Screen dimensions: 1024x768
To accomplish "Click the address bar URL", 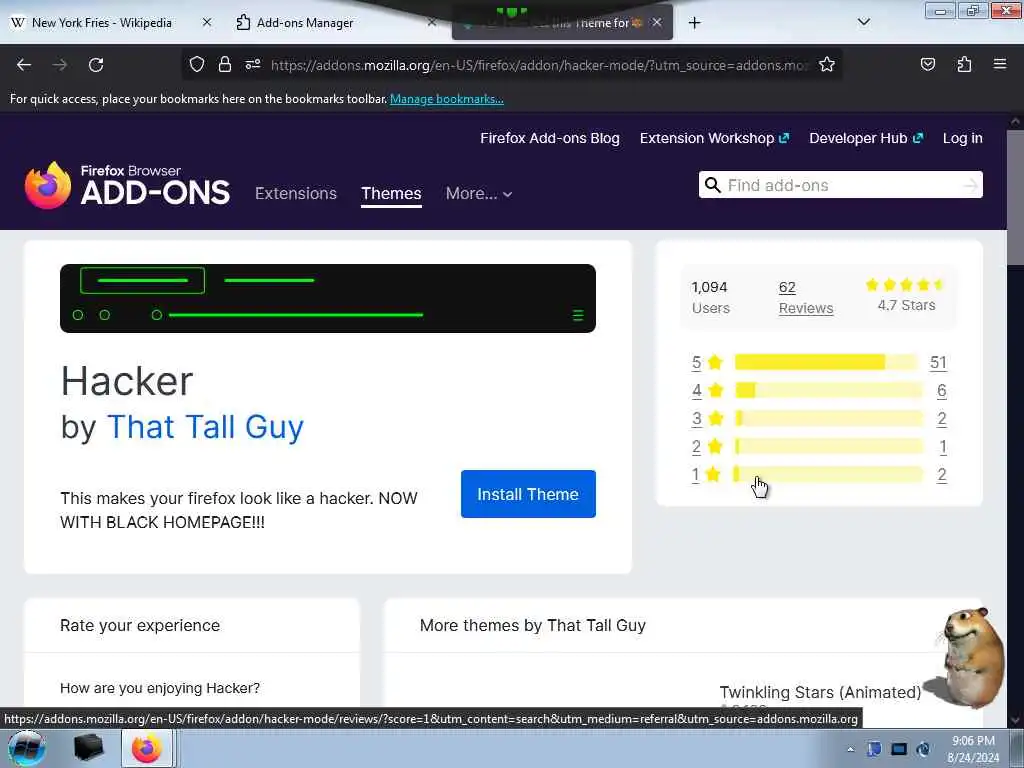I will pos(539,65).
